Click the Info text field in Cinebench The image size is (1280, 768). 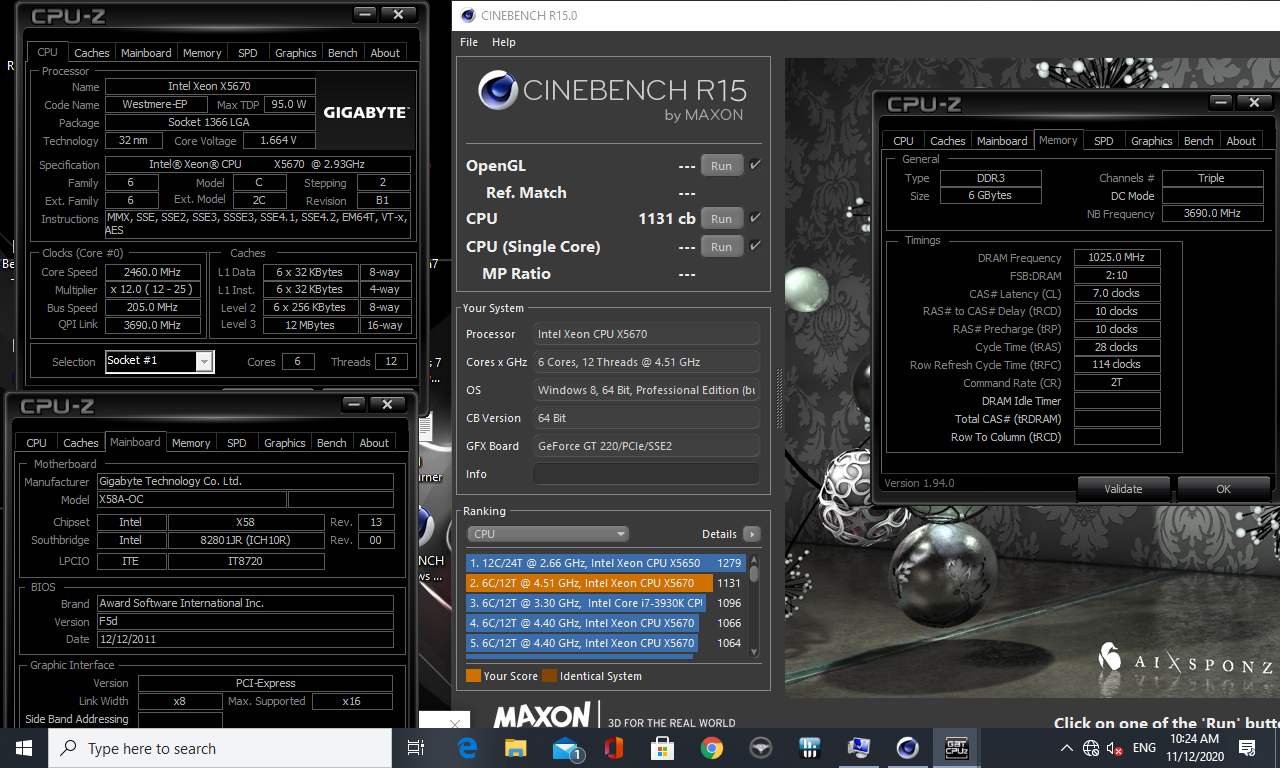(x=646, y=474)
